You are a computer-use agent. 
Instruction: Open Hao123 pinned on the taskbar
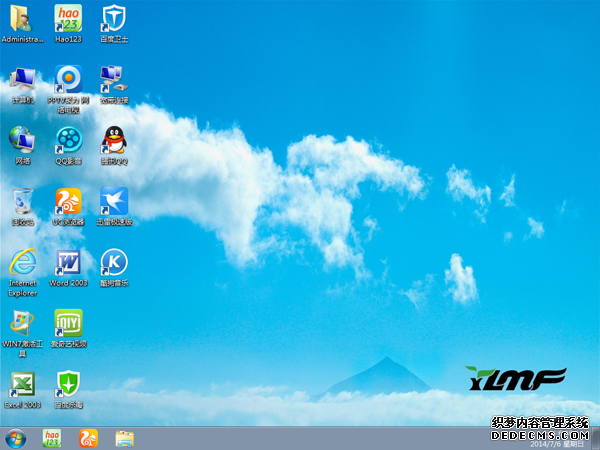click(52, 439)
